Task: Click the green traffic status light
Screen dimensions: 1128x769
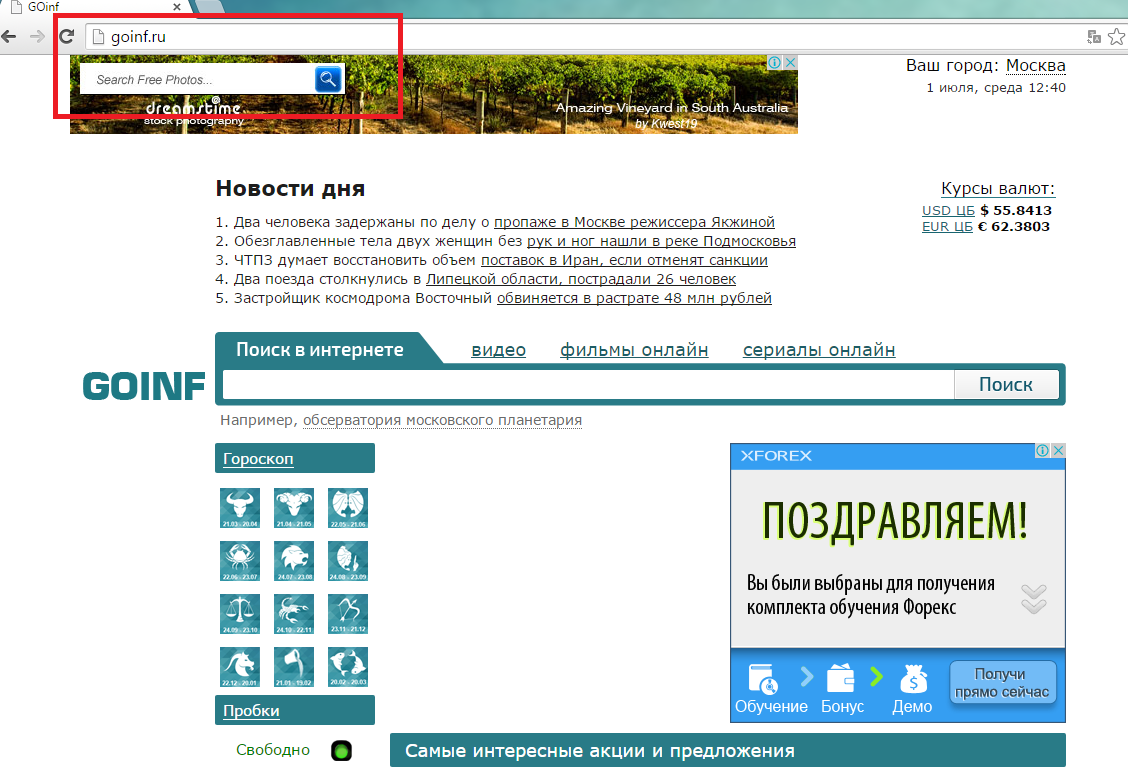Action: pyautogui.click(x=342, y=750)
